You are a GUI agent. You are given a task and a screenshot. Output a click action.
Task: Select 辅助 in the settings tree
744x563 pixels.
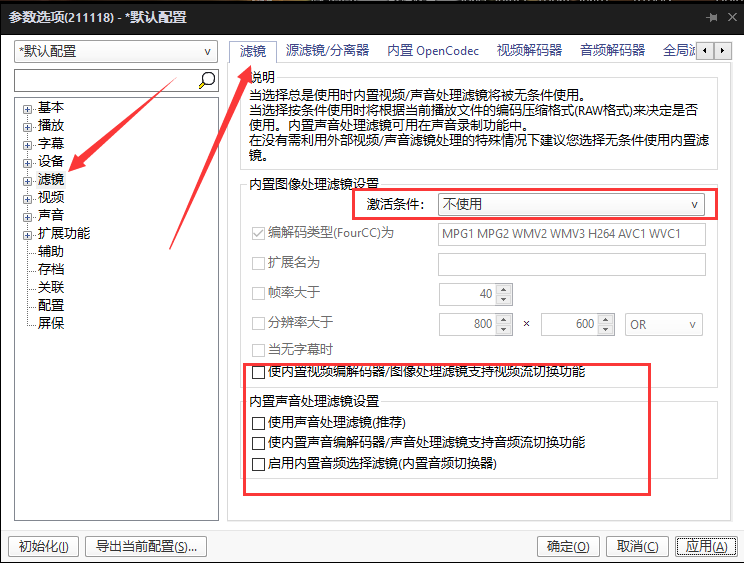click(x=51, y=251)
